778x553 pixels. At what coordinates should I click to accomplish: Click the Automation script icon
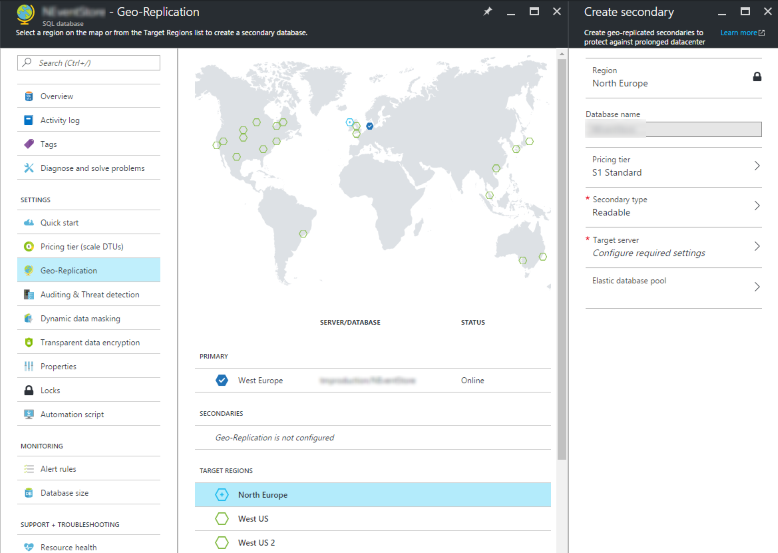29,414
